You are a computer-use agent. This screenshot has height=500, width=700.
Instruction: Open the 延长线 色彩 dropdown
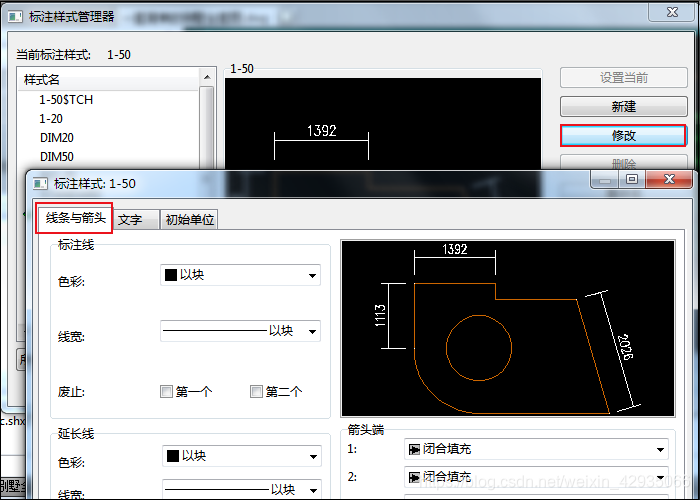242,456
